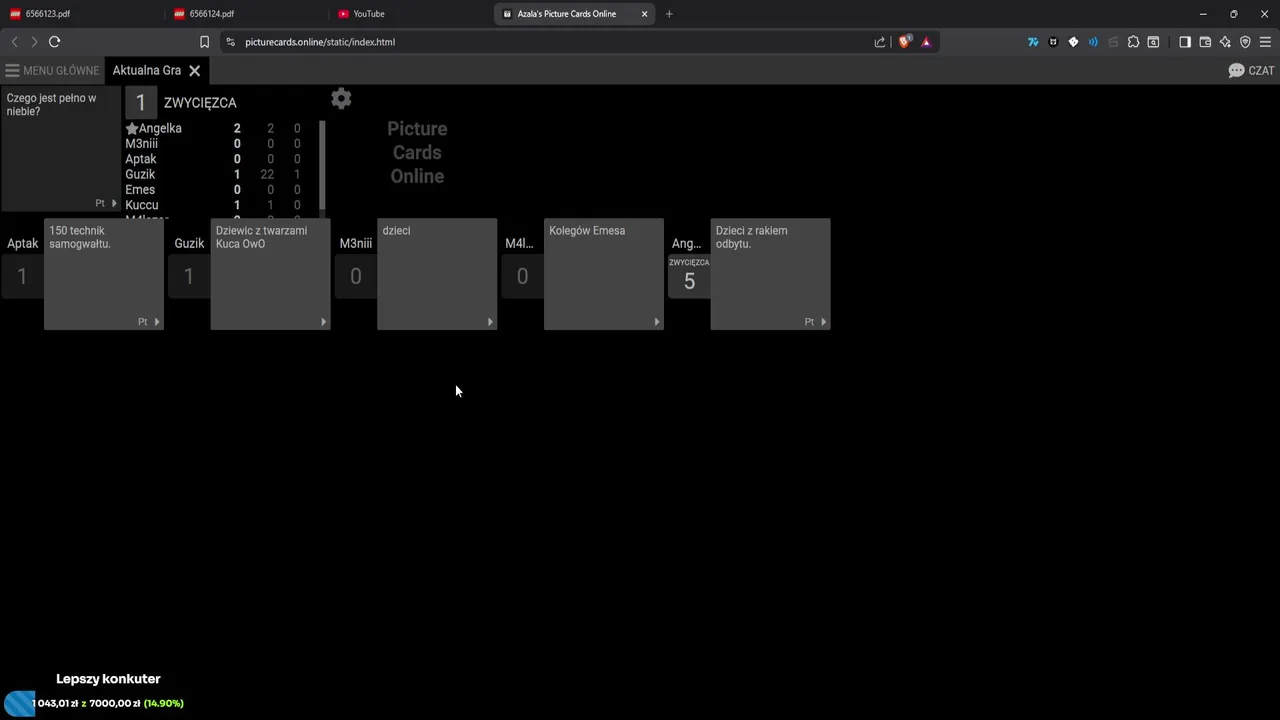Click the round number 1 box
The height and width of the screenshot is (720, 1280).
[x=140, y=102]
